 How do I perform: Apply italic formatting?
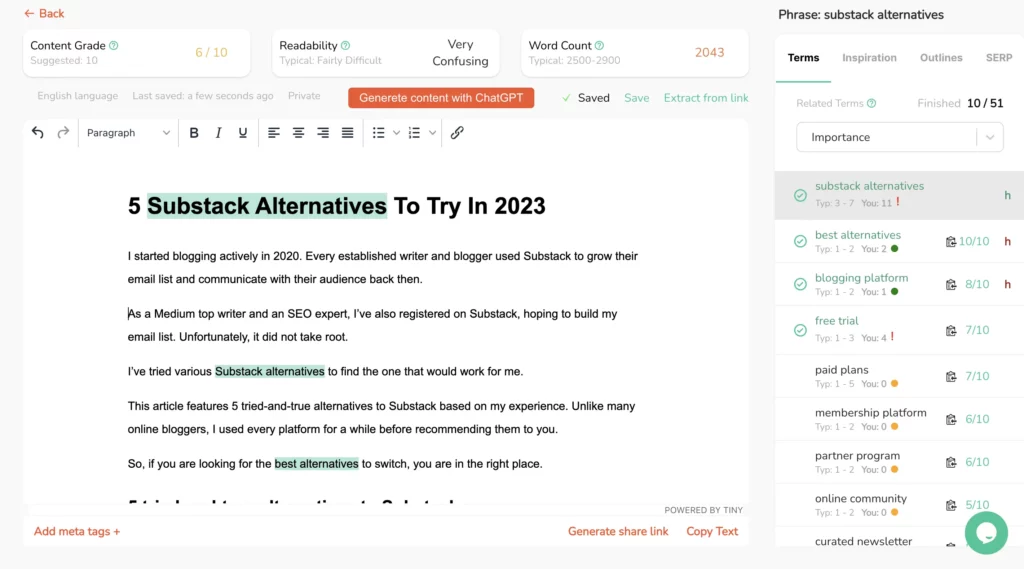(x=218, y=133)
